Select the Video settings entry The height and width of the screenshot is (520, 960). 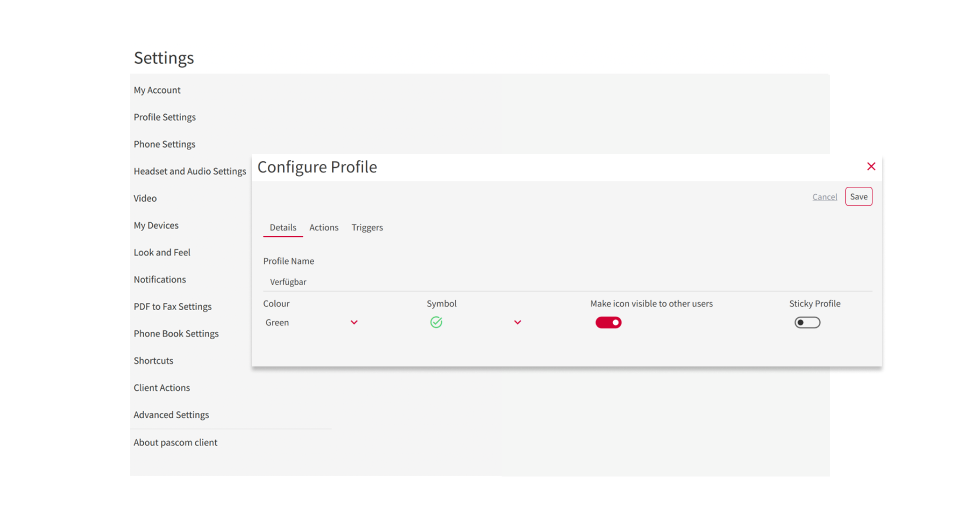click(x=145, y=198)
